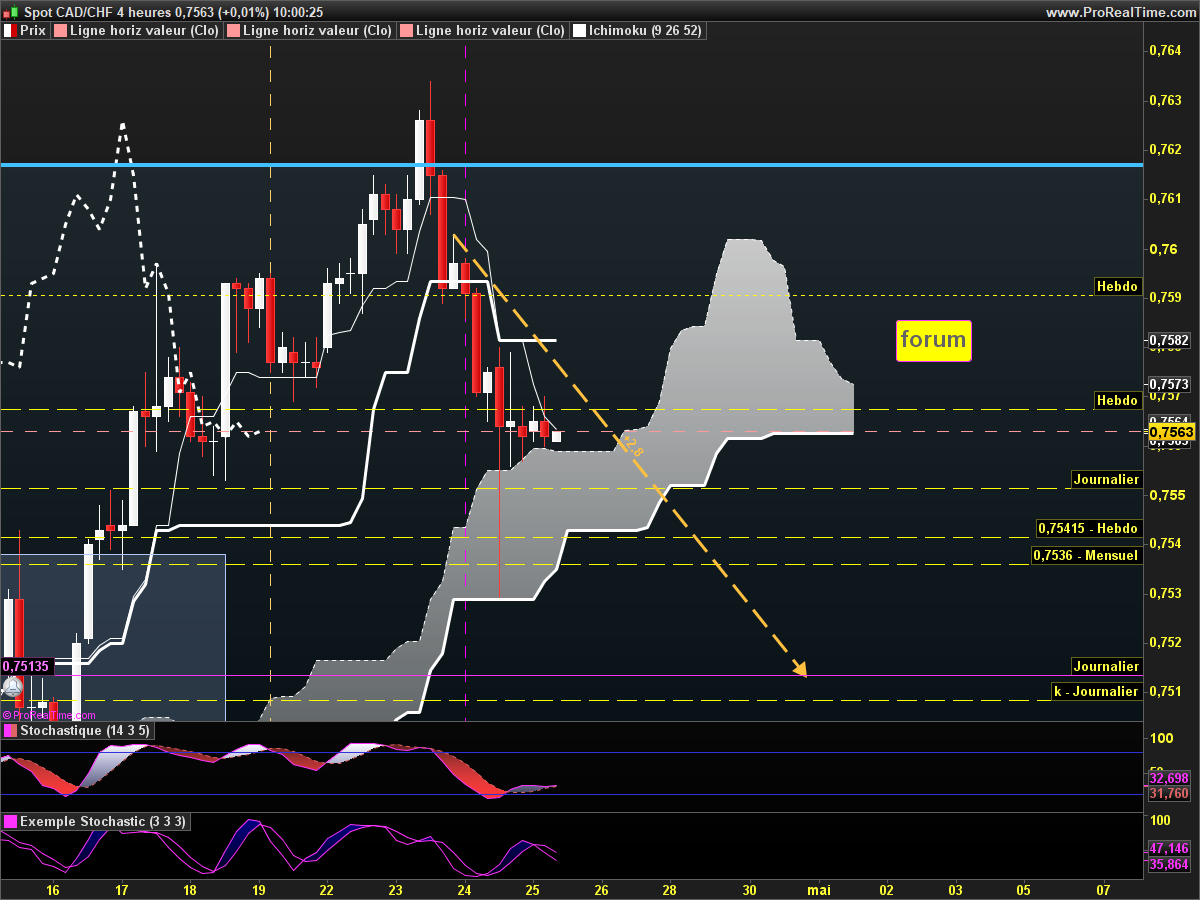Click the Ichimoku legend color swatch
This screenshot has height=900, width=1200.
click(579, 31)
